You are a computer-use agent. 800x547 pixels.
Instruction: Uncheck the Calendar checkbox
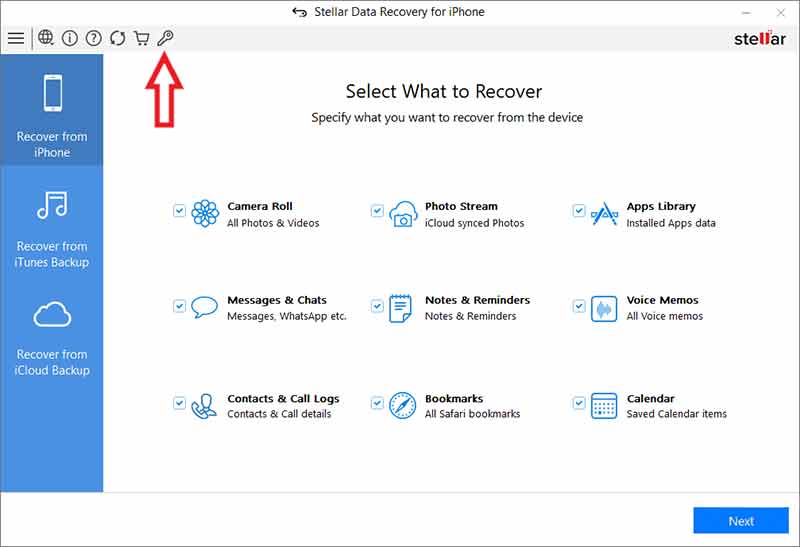click(x=579, y=403)
